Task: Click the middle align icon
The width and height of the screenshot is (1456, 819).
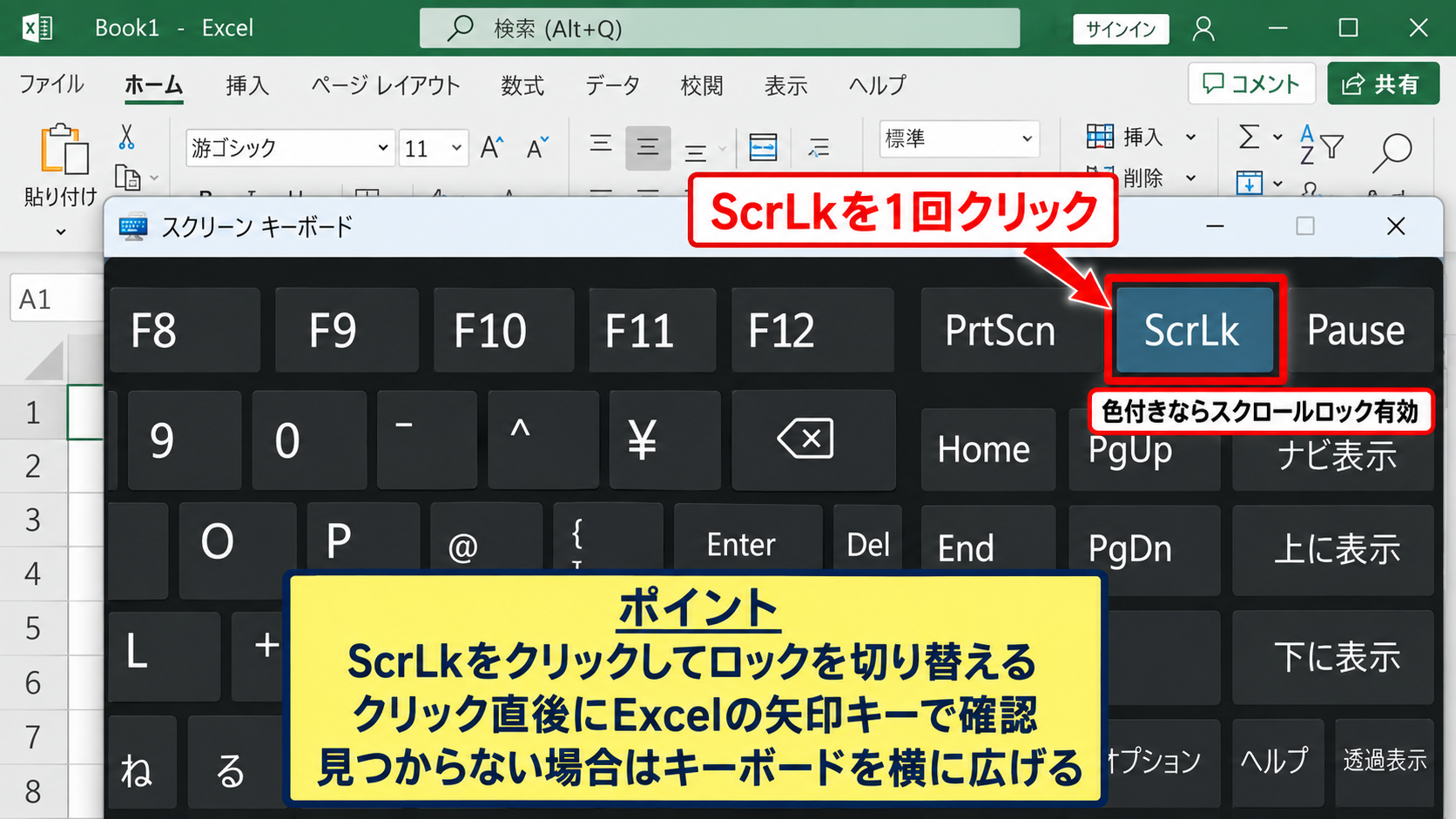Action: 648,146
